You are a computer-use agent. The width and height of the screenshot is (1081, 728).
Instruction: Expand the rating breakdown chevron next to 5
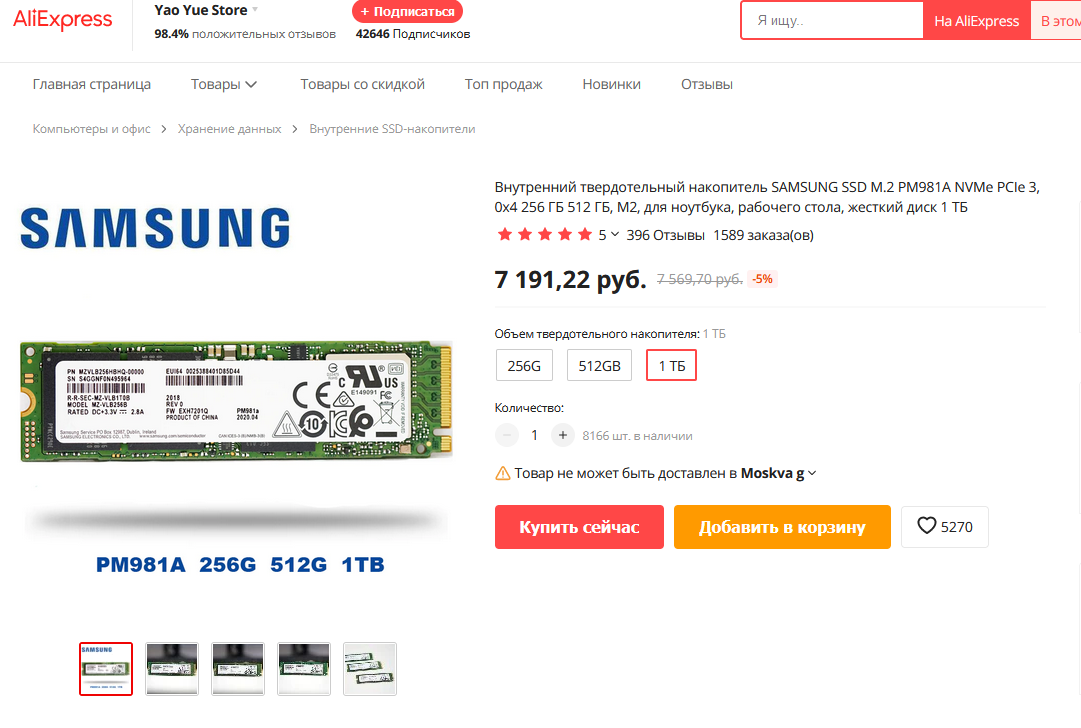614,235
